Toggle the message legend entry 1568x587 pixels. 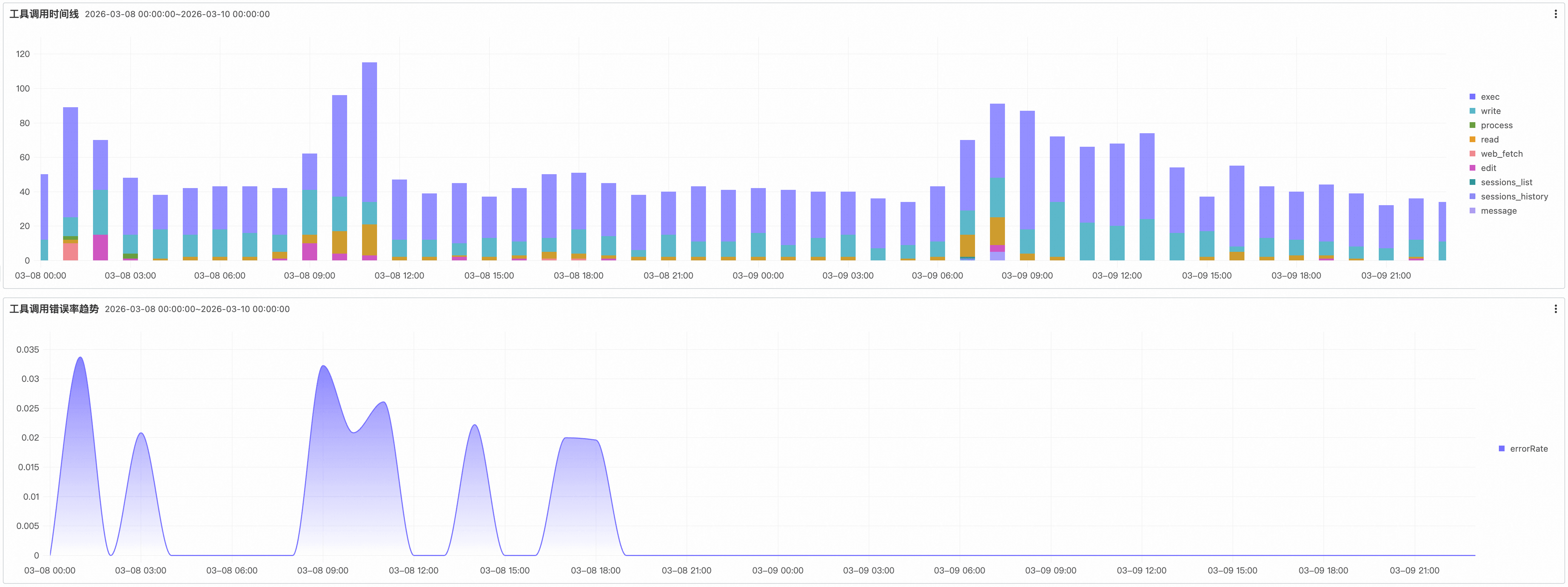click(1498, 211)
